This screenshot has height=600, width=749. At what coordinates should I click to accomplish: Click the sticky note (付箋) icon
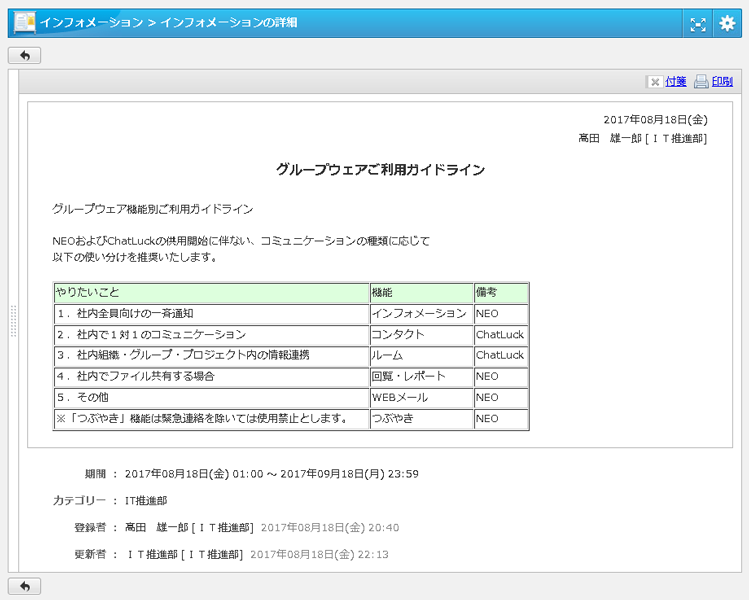(x=654, y=82)
